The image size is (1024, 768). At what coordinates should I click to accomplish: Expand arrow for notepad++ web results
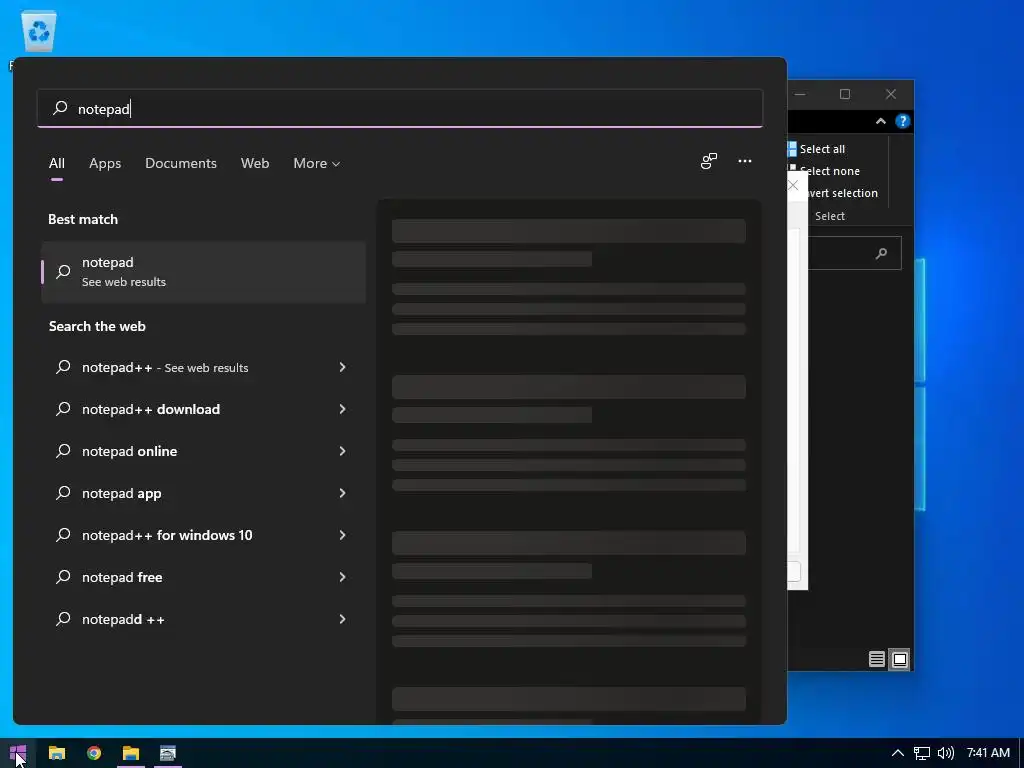[x=342, y=367]
